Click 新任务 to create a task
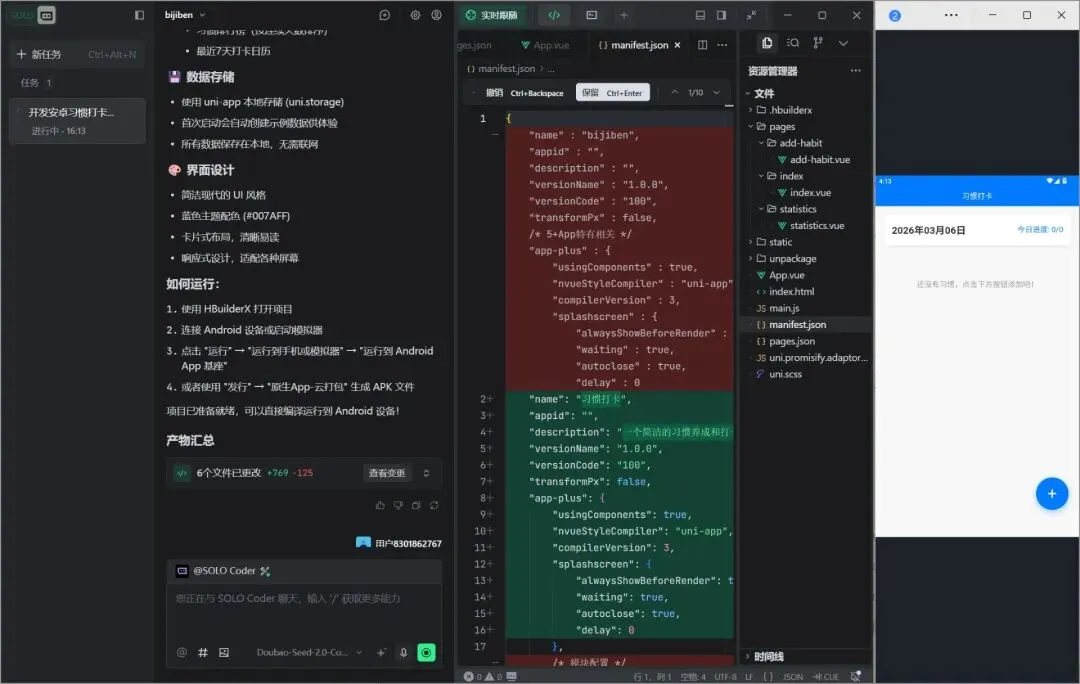1080x684 pixels. [76, 54]
